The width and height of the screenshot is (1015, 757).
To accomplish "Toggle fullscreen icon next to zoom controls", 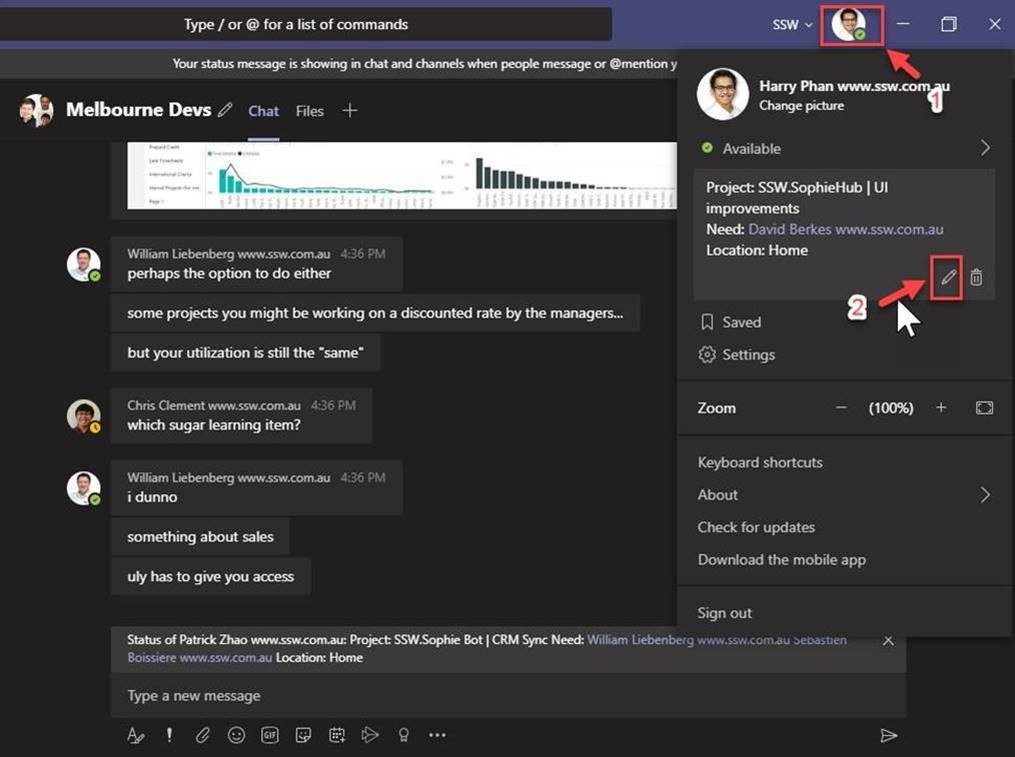I will click(x=984, y=408).
